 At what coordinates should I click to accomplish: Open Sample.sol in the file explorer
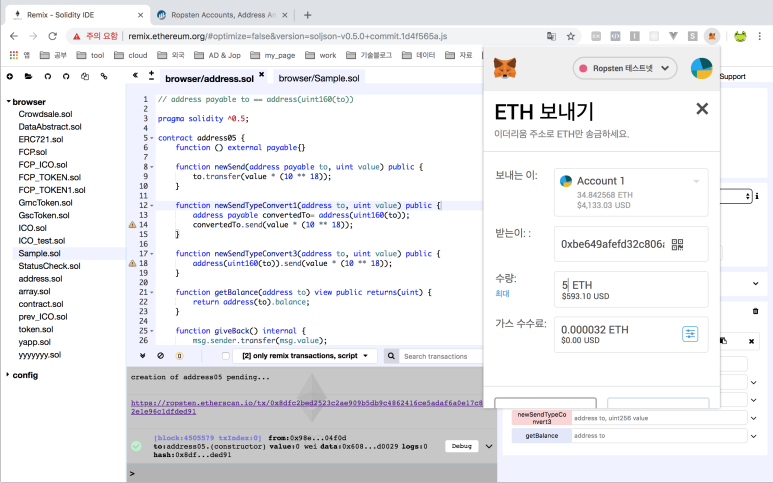(x=39, y=253)
